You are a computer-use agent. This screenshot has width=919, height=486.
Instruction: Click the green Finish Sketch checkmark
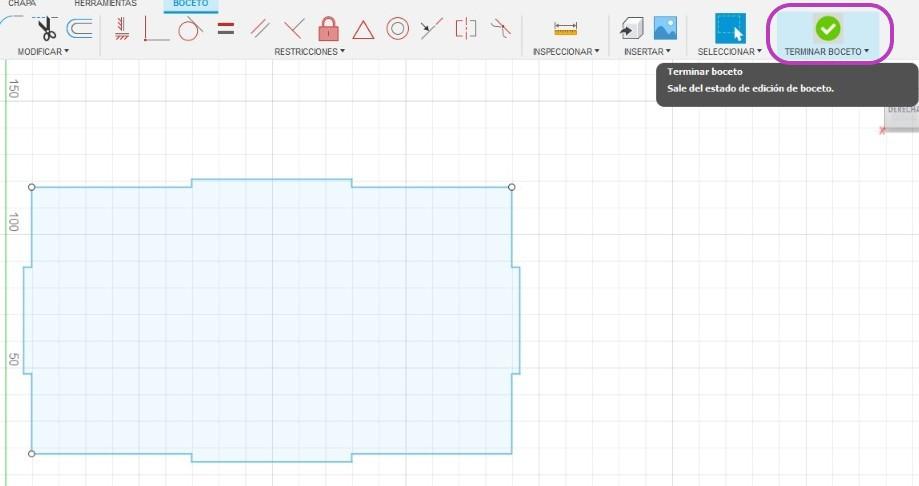(x=828, y=28)
